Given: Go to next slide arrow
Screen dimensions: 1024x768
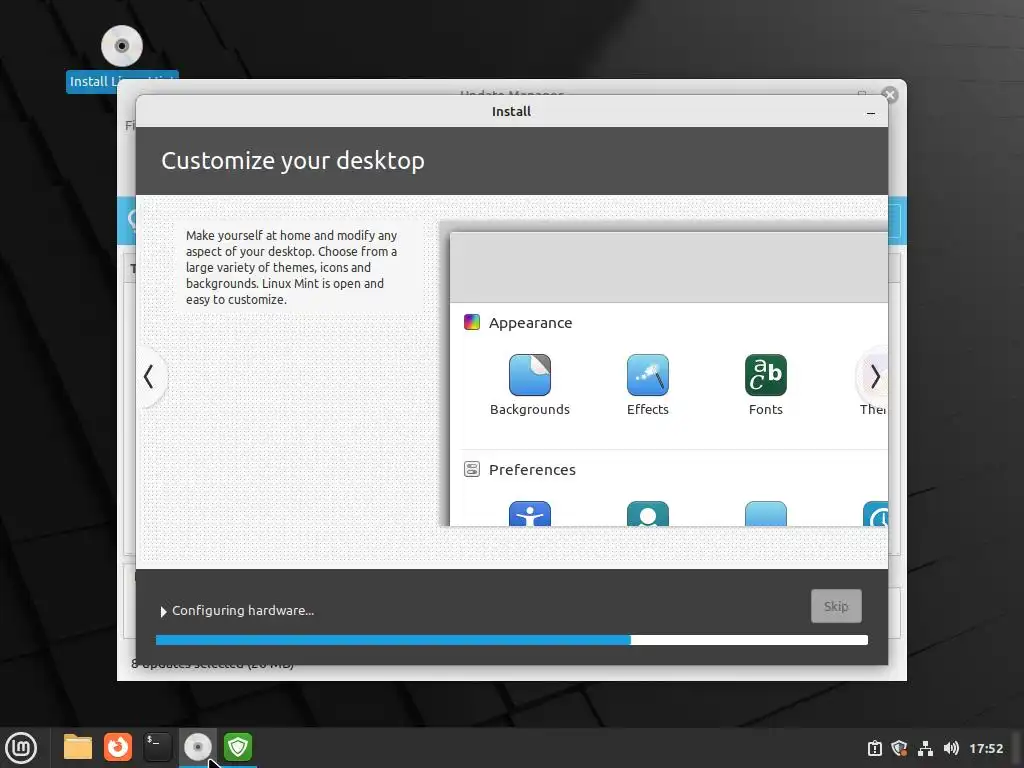Looking at the screenshot, I should [875, 377].
